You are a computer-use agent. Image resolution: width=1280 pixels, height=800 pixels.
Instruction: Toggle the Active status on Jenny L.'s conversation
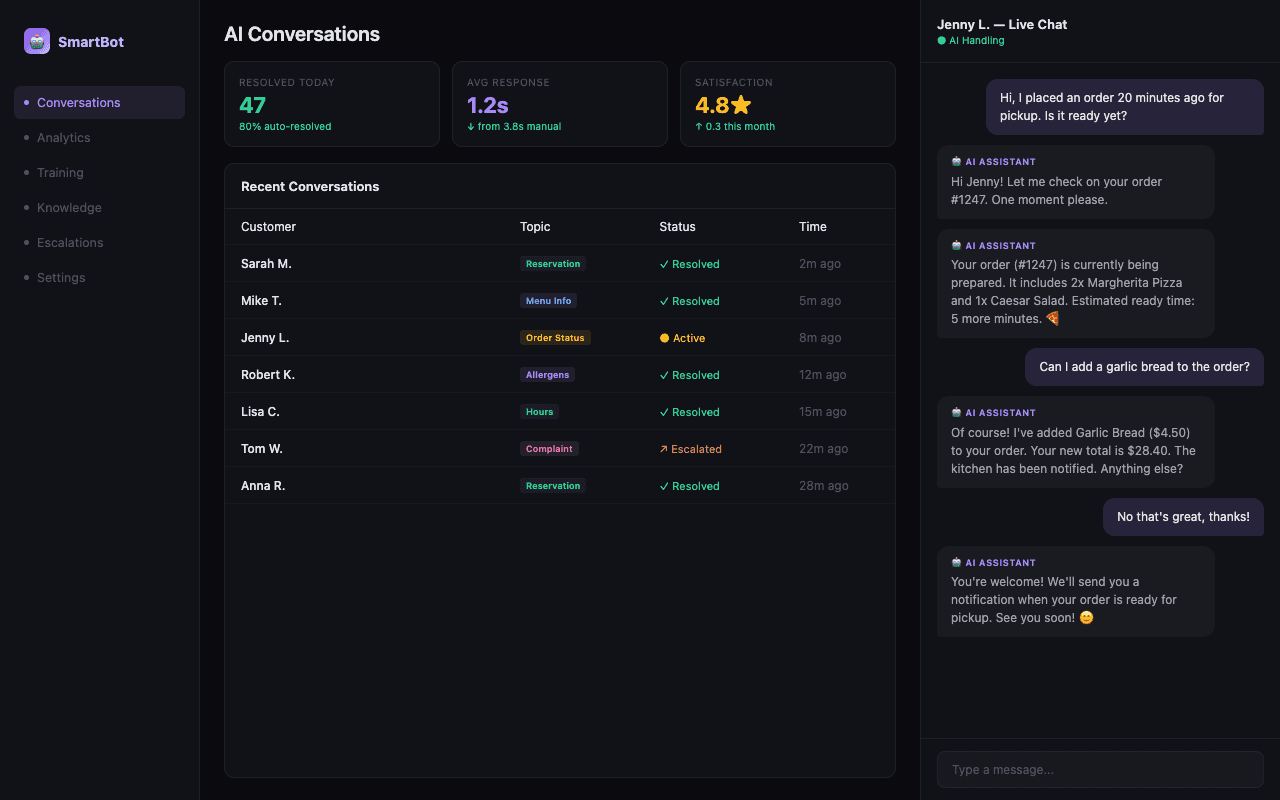(683, 337)
